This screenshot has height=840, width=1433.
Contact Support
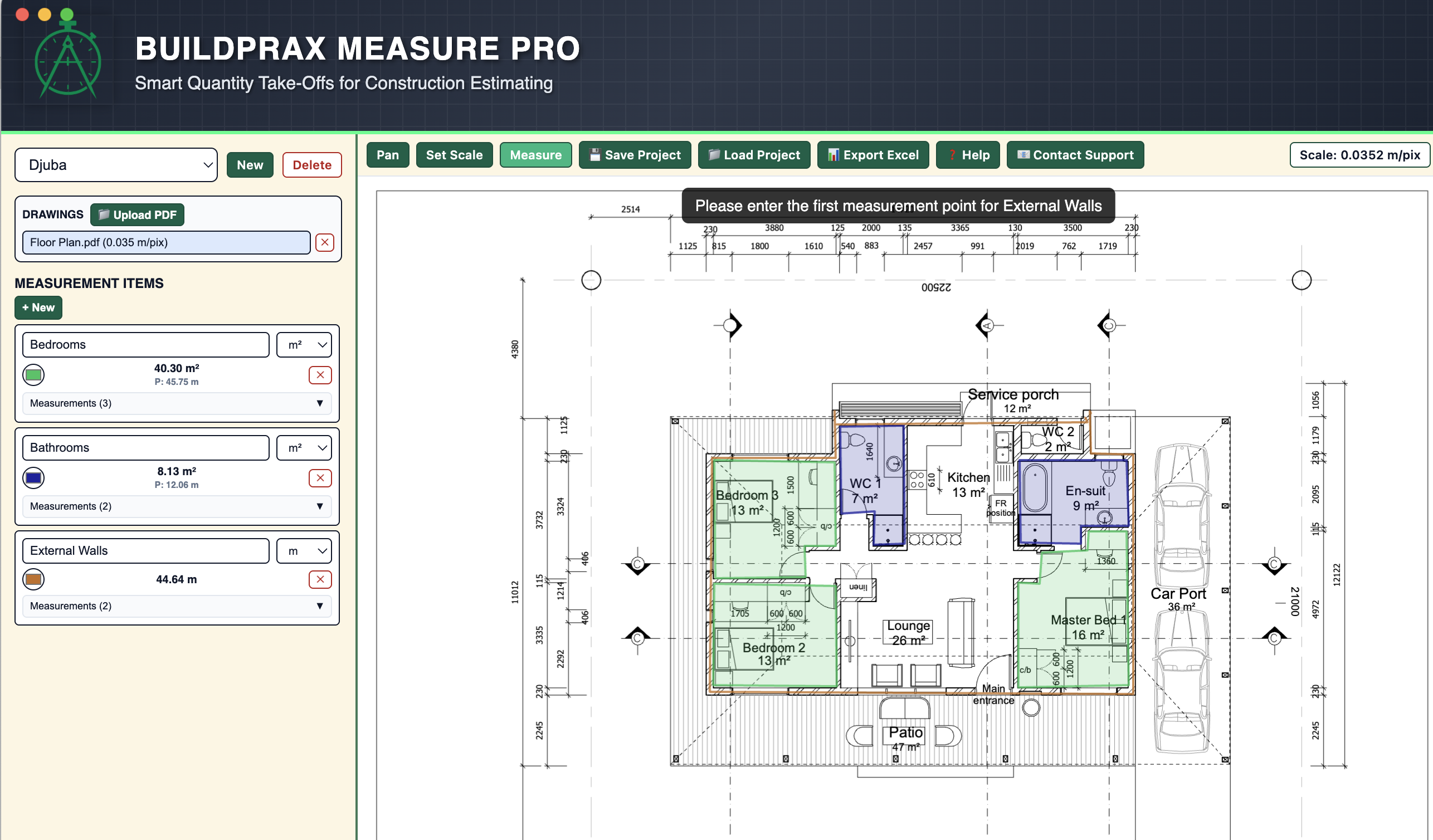point(1075,155)
